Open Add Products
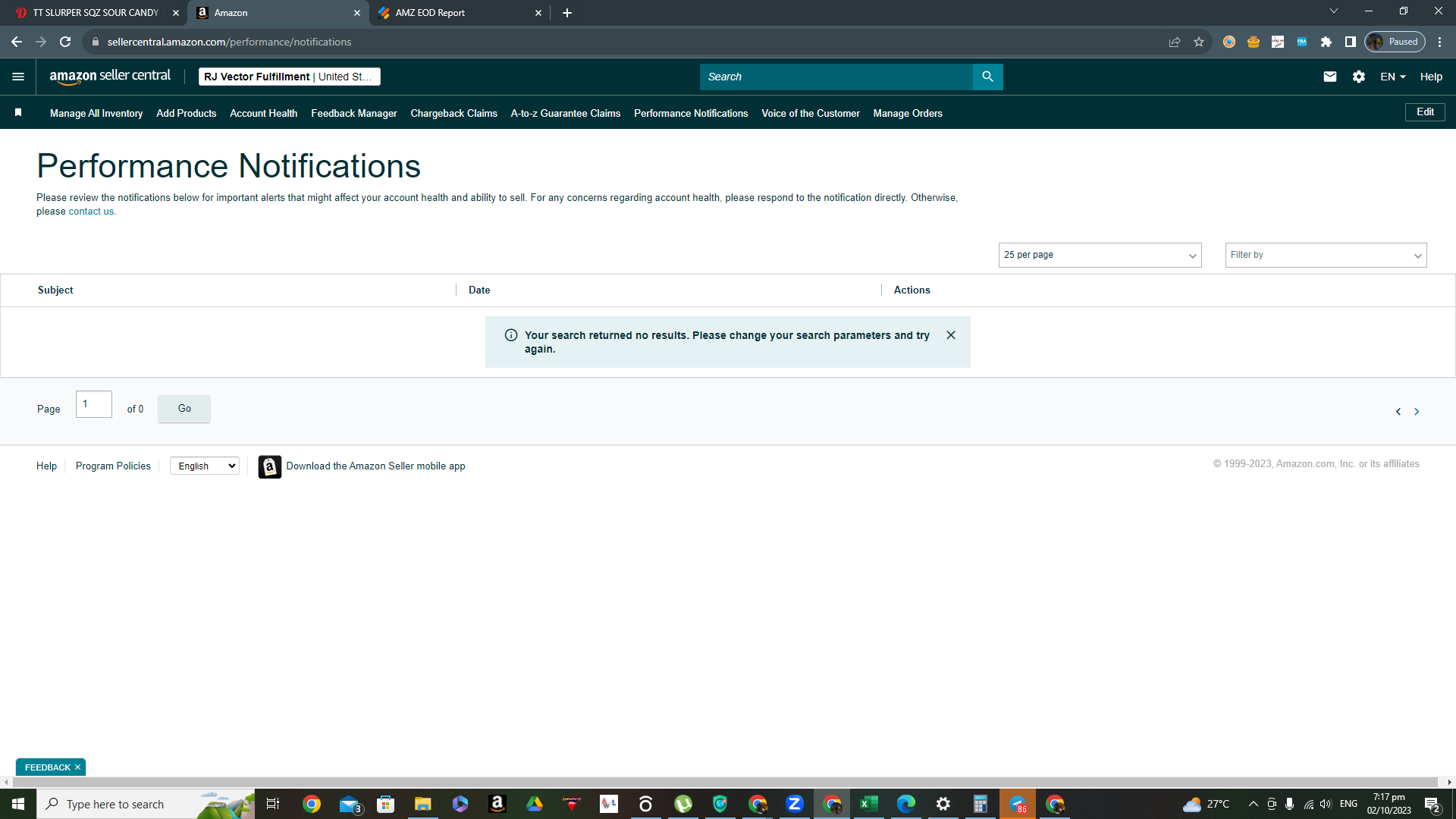 [187, 113]
